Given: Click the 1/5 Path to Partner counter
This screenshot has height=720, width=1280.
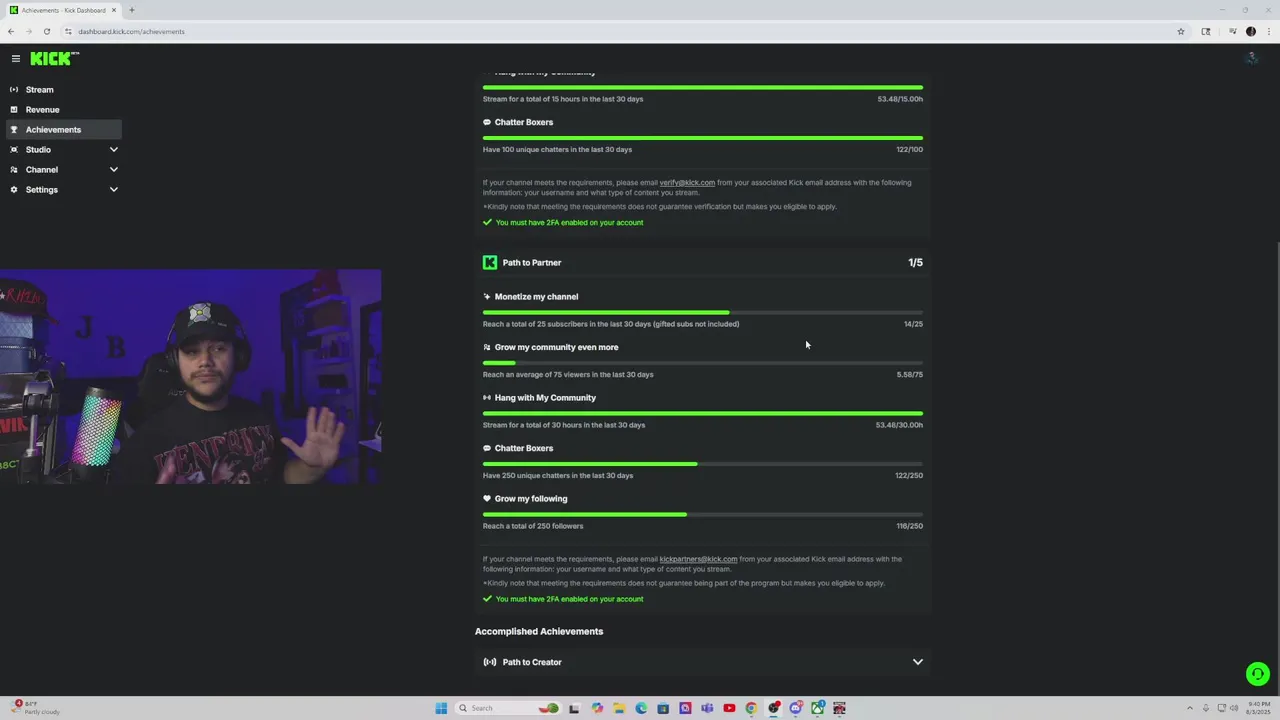Looking at the screenshot, I should coord(915,262).
